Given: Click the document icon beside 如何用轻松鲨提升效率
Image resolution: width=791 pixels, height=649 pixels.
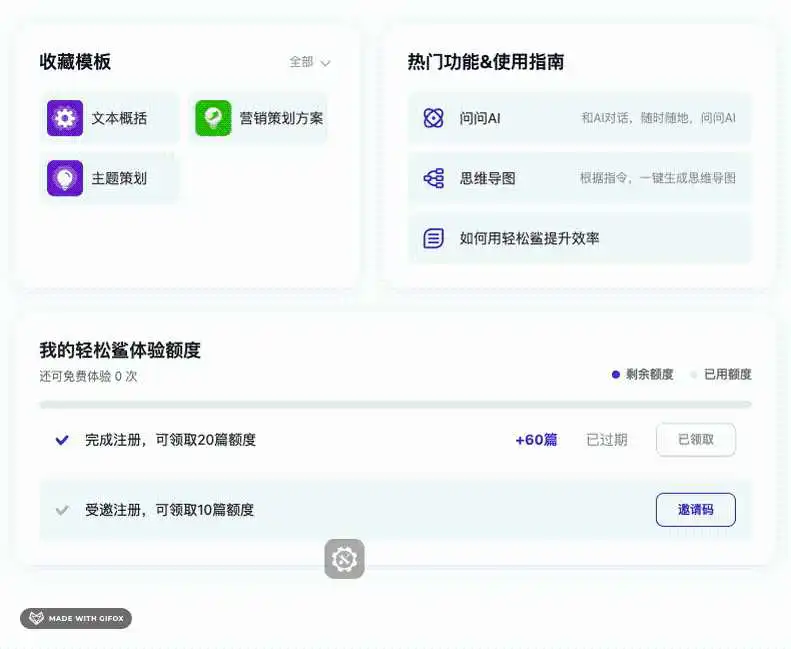Looking at the screenshot, I should [433, 238].
